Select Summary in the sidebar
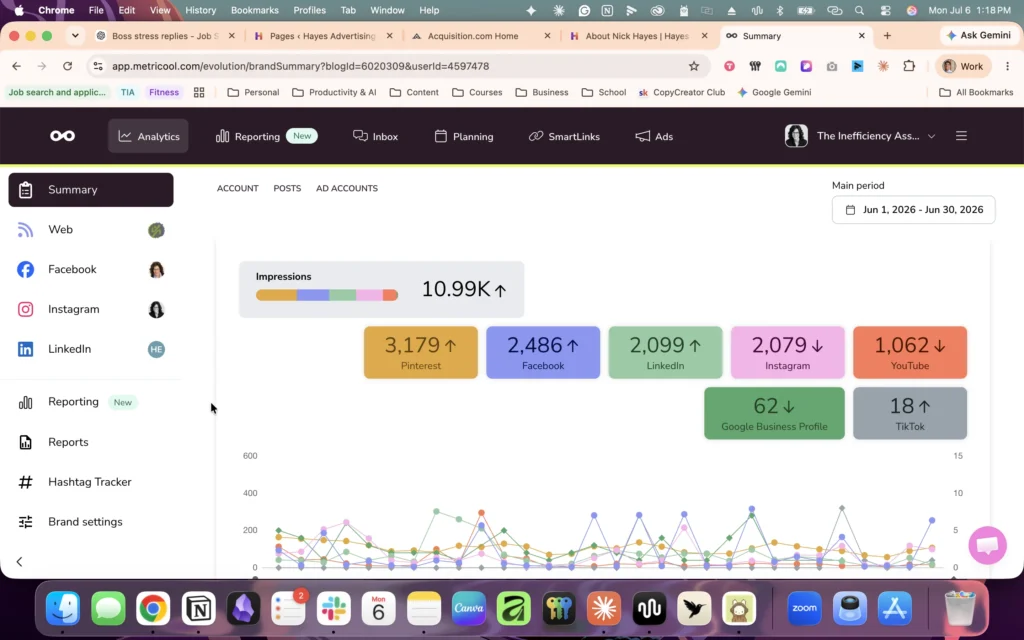 (x=91, y=189)
